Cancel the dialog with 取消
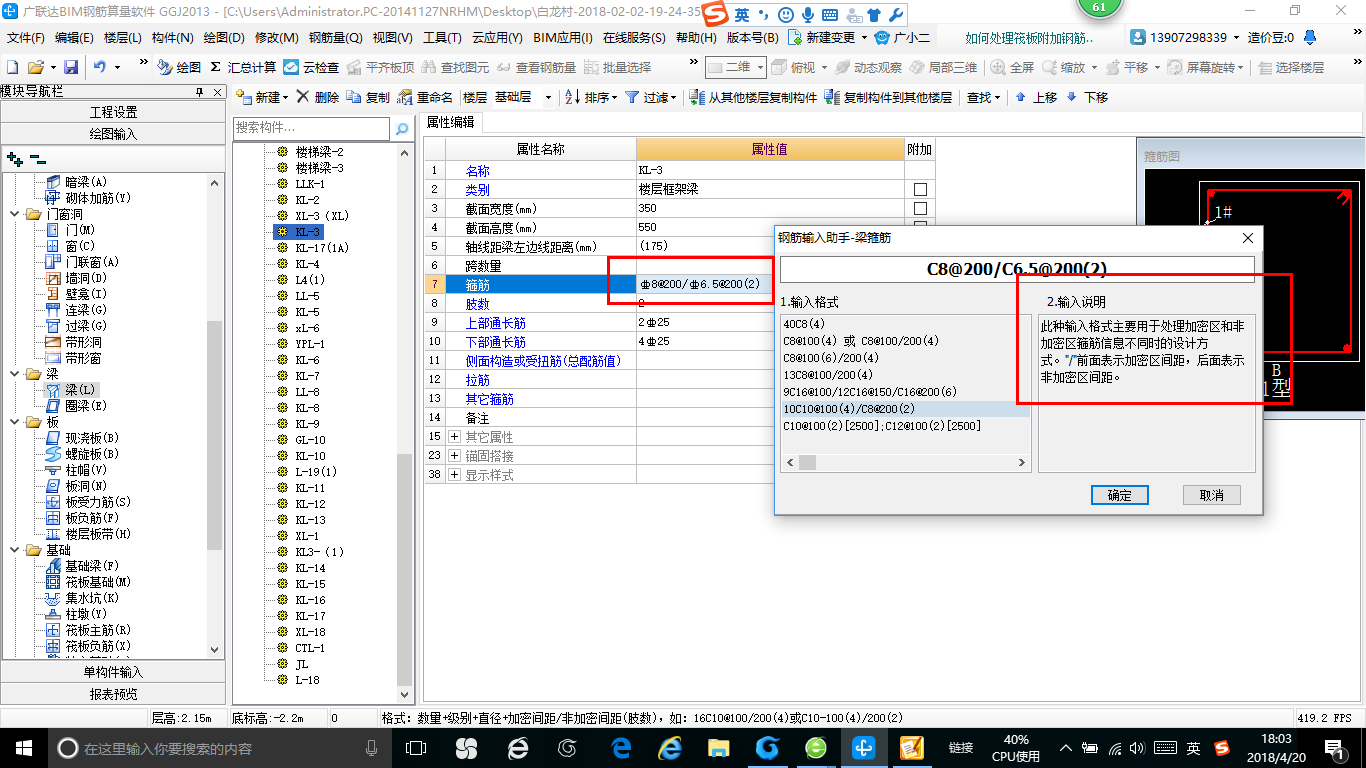Screen dimensions: 1366x768 pyautogui.click(x=1212, y=495)
